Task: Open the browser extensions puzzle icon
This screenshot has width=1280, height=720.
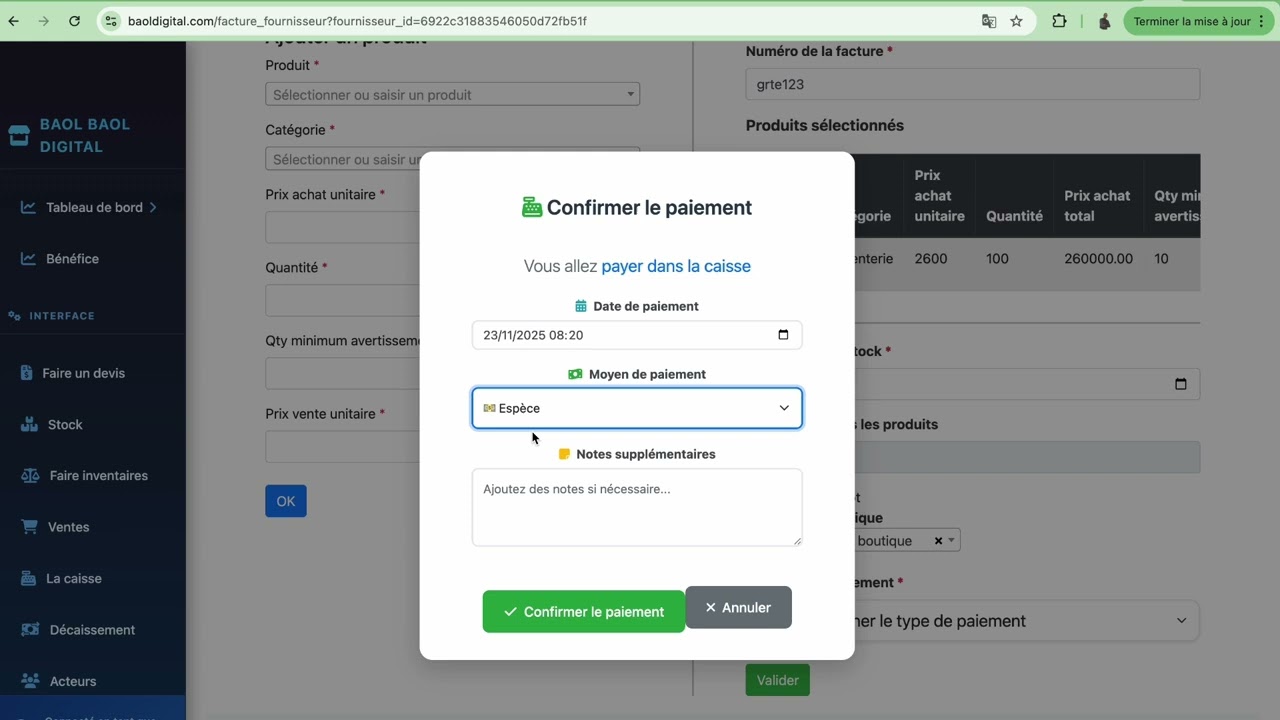Action: click(x=1059, y=21)
